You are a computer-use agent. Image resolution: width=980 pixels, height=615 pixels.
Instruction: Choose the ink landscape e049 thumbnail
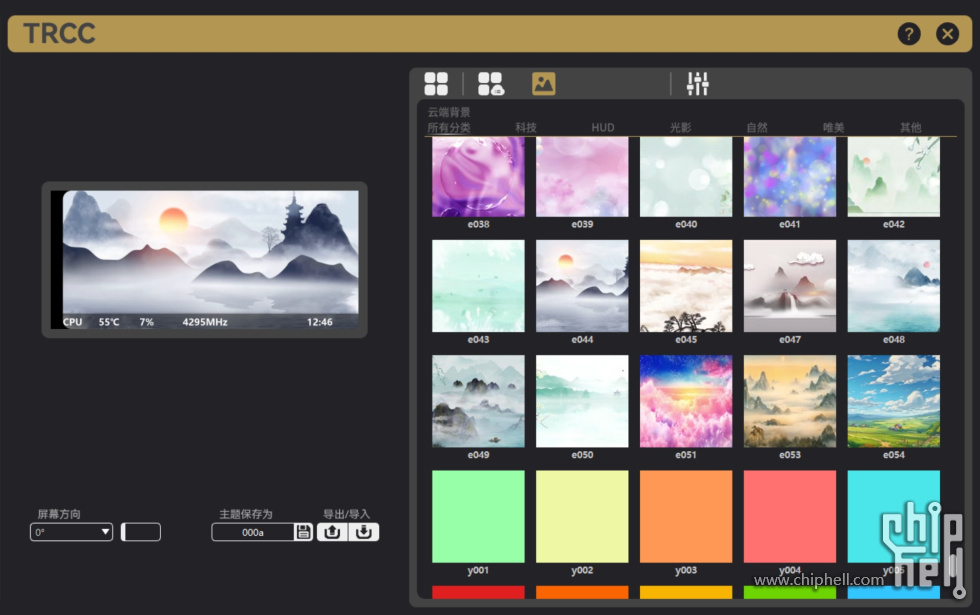point(478,401)
